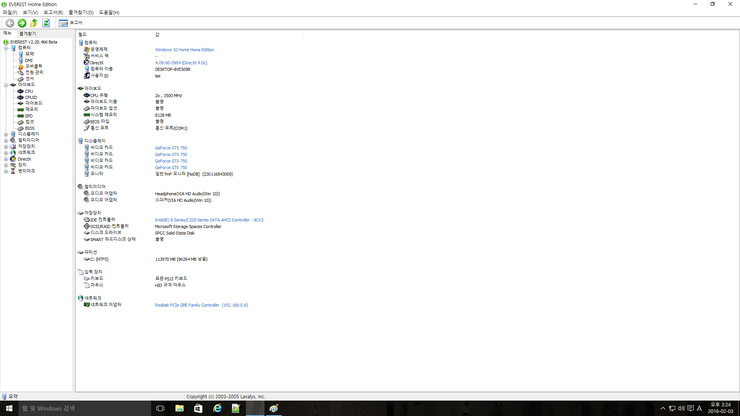This screenshot has height=416, width=740.
Task: Select the SPD memory icon in the tree
Action: pos(20,116)
